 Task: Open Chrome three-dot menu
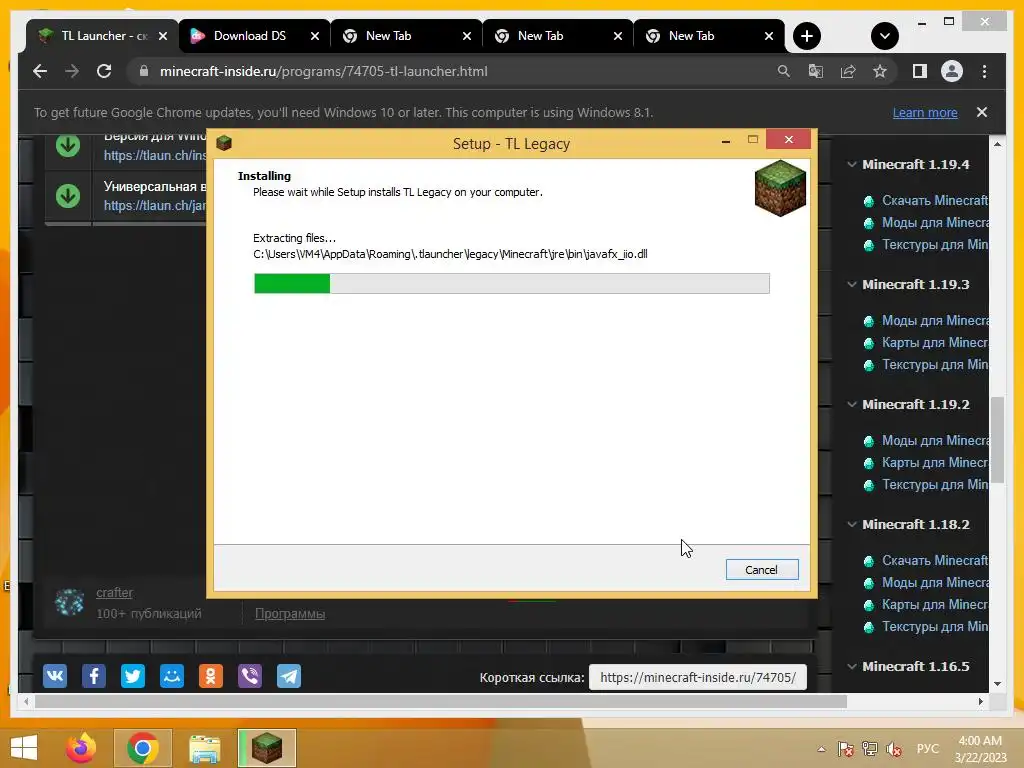(x=984, y=71)
